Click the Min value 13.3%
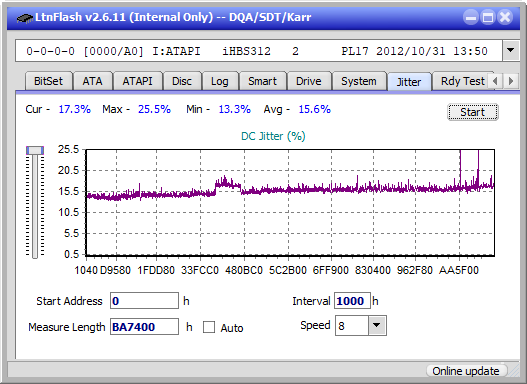Viewport: 527px width, 384px height. pos(235,109)
